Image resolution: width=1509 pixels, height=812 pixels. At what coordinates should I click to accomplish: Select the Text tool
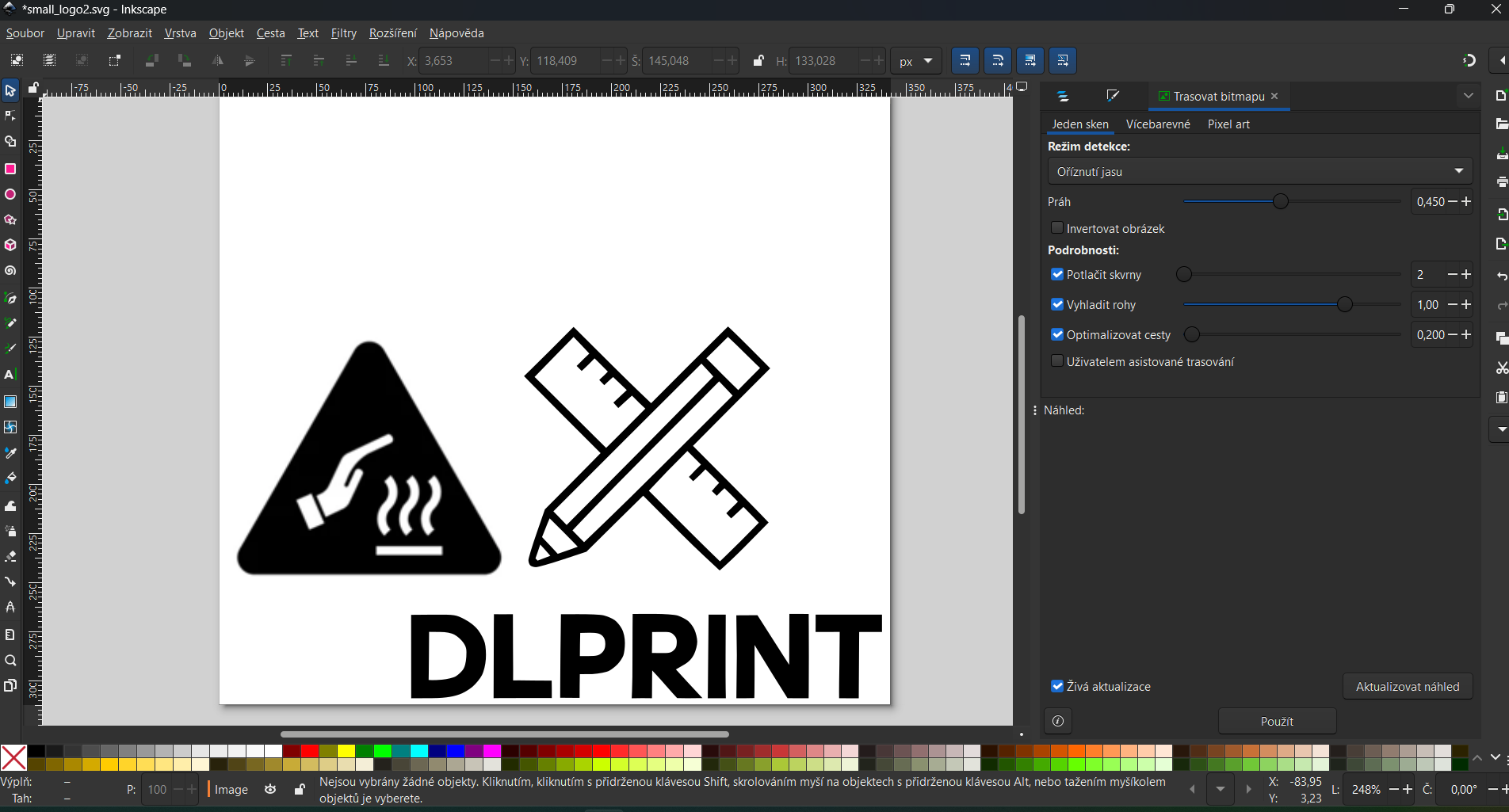(x=10, y=375)
